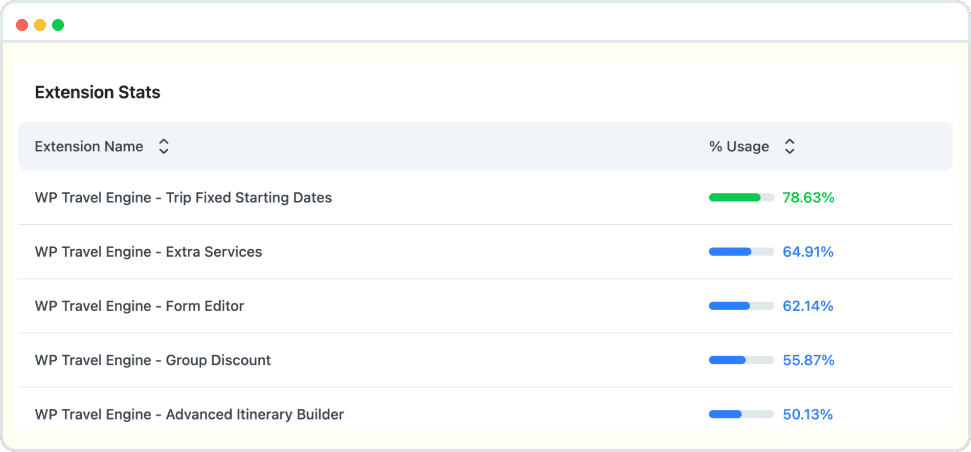
Task: Select the Group Discount extension entry
Action: [x=152, y=360]
